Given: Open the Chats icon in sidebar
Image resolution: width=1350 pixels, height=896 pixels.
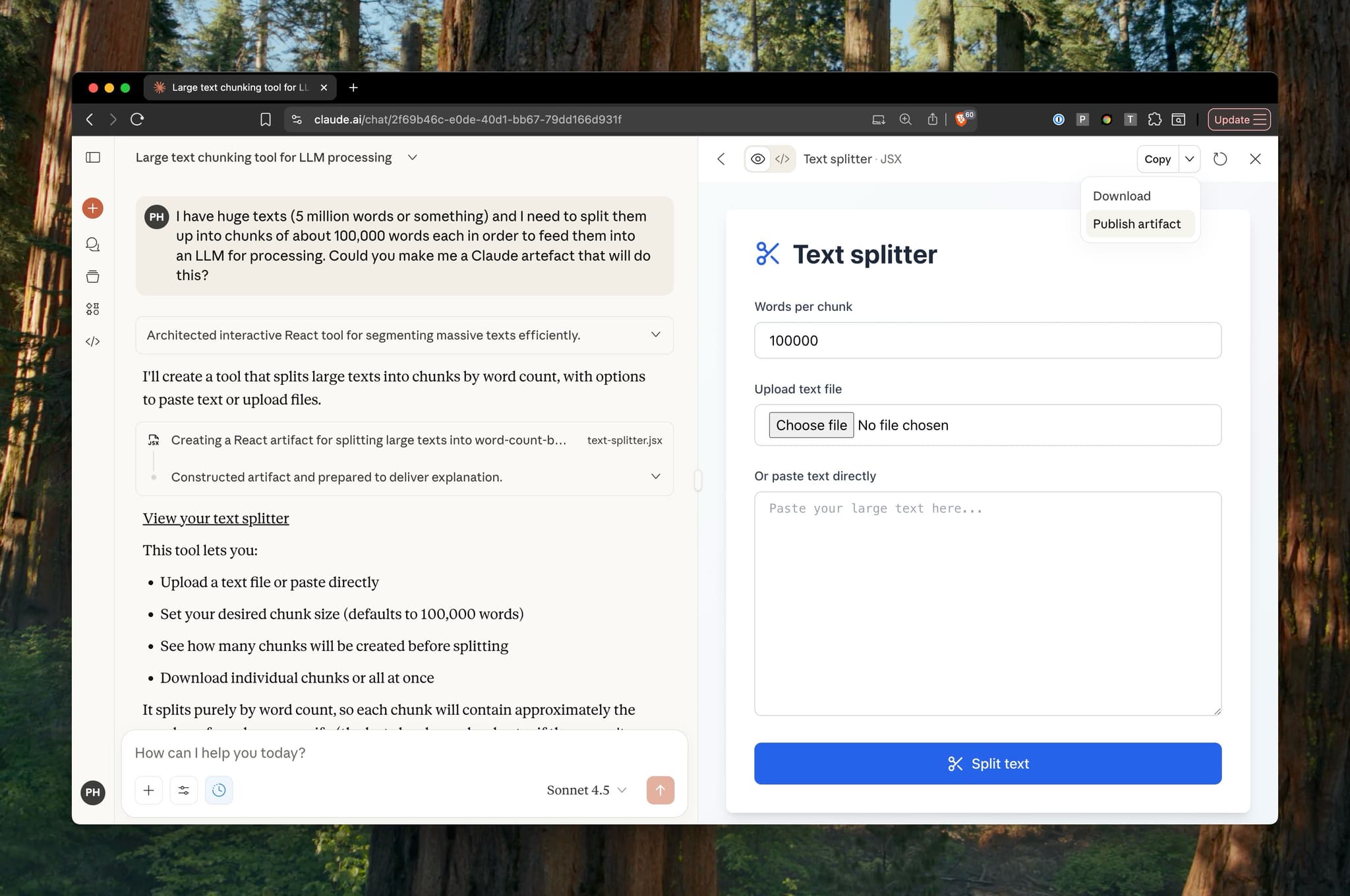Looking at the screenshot, I should click(x=92, y=244).
